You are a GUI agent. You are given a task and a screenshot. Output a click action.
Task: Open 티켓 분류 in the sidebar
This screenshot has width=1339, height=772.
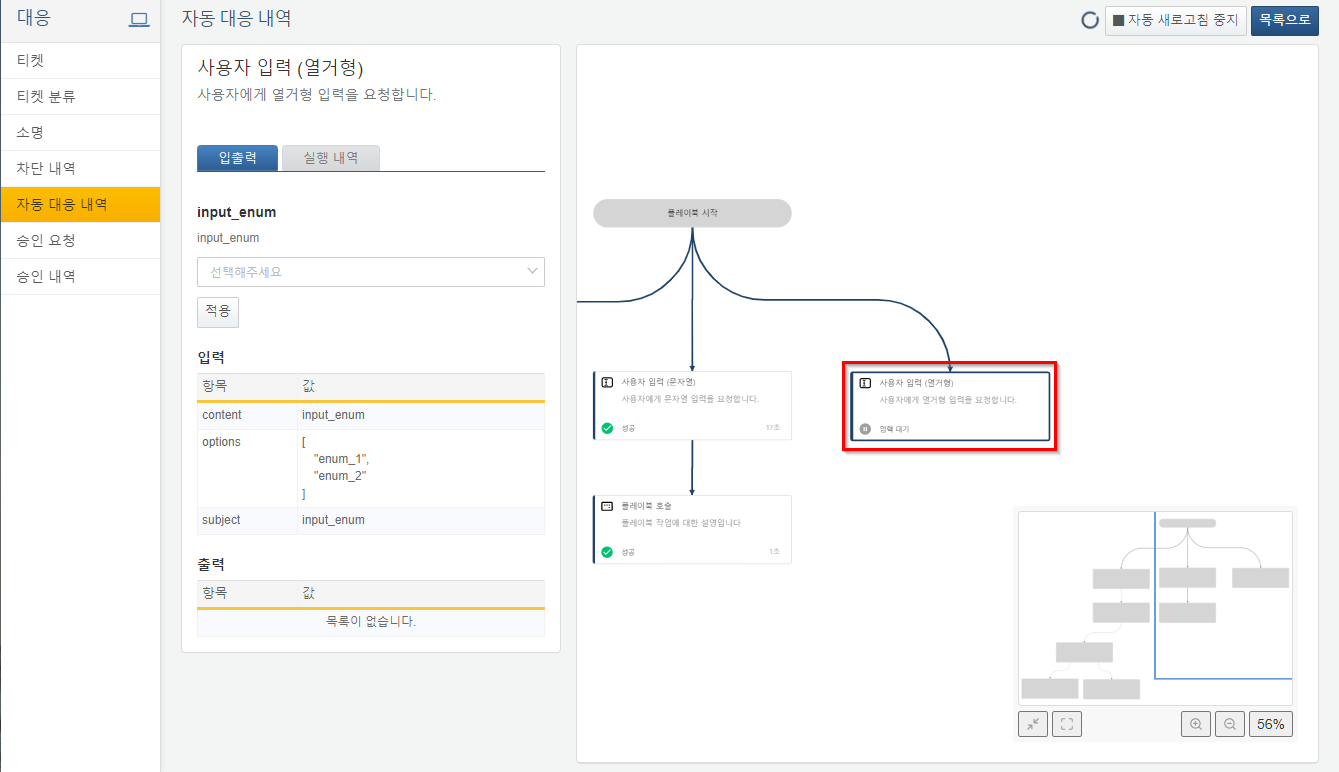(x=80, y=96)
